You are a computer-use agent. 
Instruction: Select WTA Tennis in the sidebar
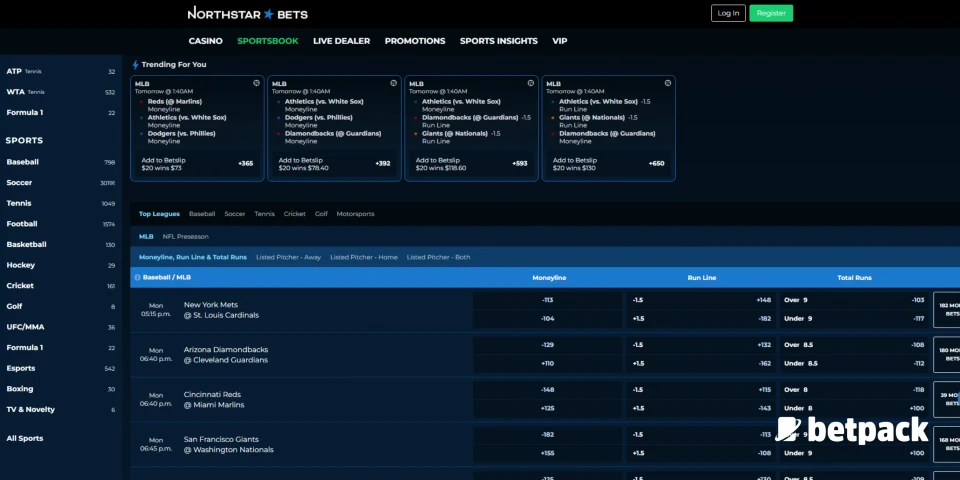(x=61, y=92)
